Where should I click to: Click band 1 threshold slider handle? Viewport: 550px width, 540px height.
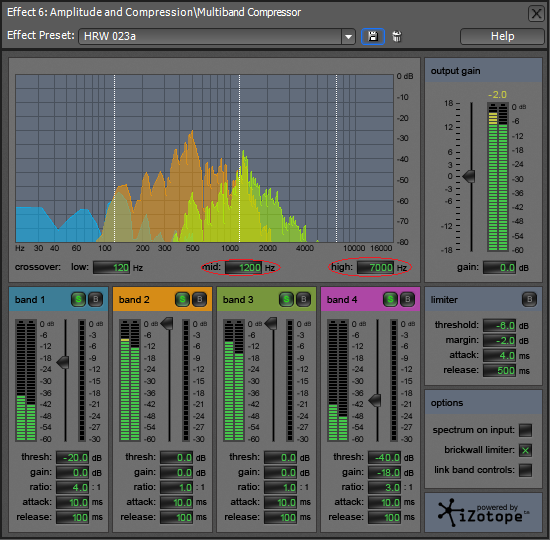tap(63, 362)
